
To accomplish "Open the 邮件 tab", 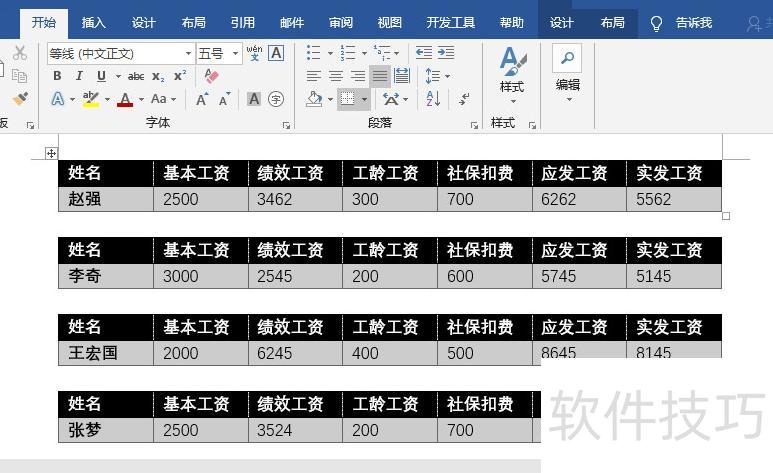I will pyautogui.click(x=292, y=23).
